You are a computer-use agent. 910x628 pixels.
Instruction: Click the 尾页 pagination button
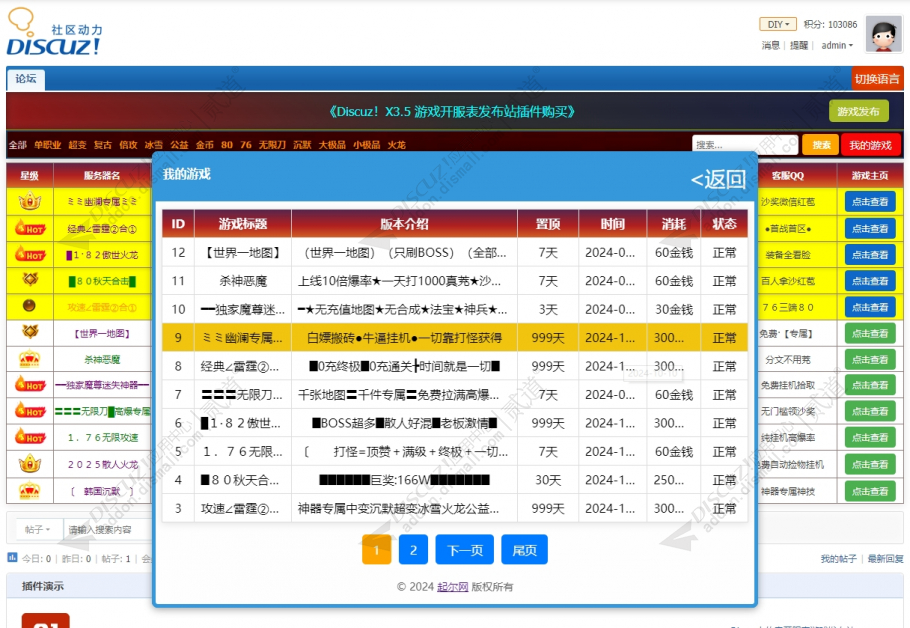click(x=524, y=549)
